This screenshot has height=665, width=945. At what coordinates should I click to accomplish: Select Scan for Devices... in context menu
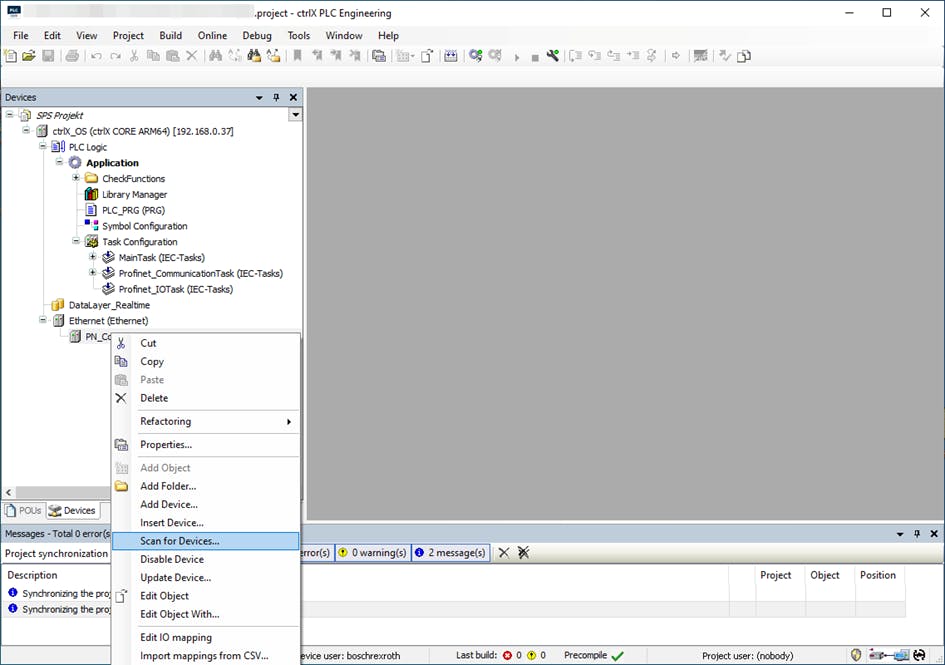(x=180, y=541)
